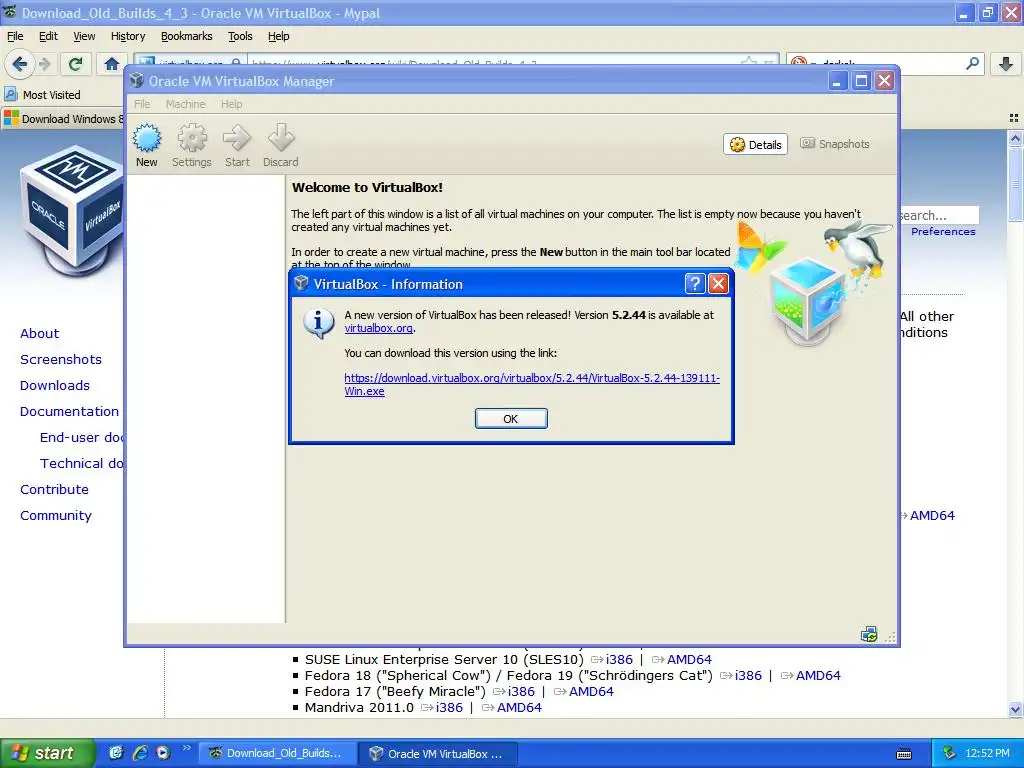Click the on-screen keyboard tray icon
1024x768 pixels.
coord(904,754)
